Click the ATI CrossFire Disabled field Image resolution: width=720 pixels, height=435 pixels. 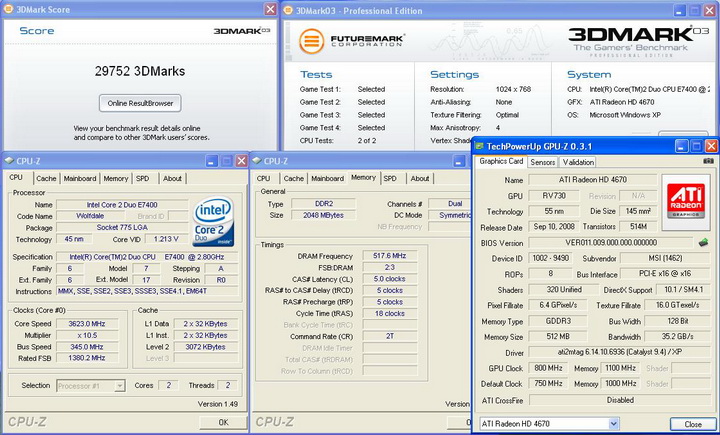click(619, 400)
